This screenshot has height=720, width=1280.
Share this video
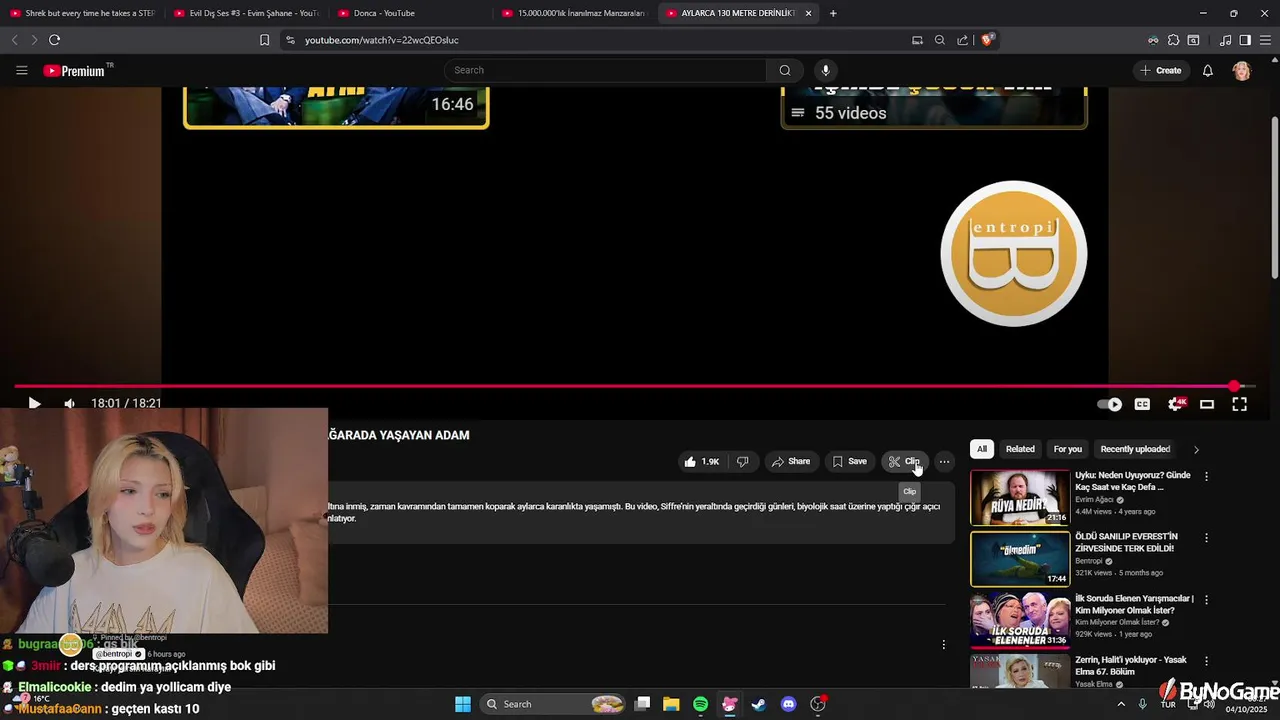click(790, 461)
